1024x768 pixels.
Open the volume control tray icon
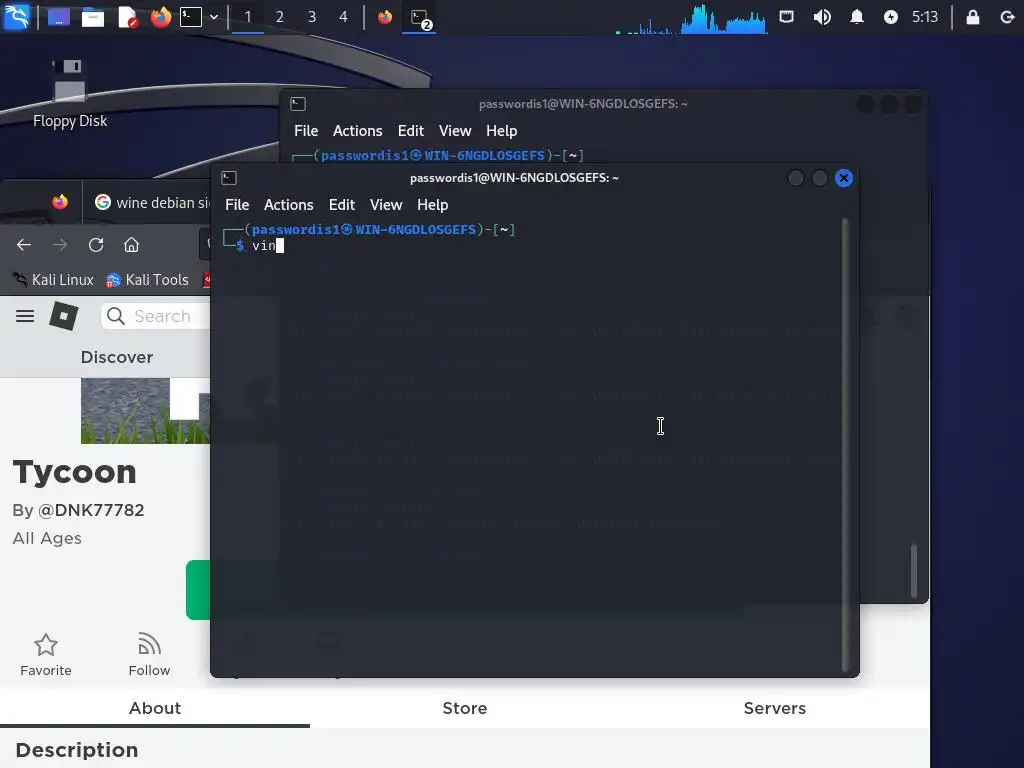tap(822, 17)
